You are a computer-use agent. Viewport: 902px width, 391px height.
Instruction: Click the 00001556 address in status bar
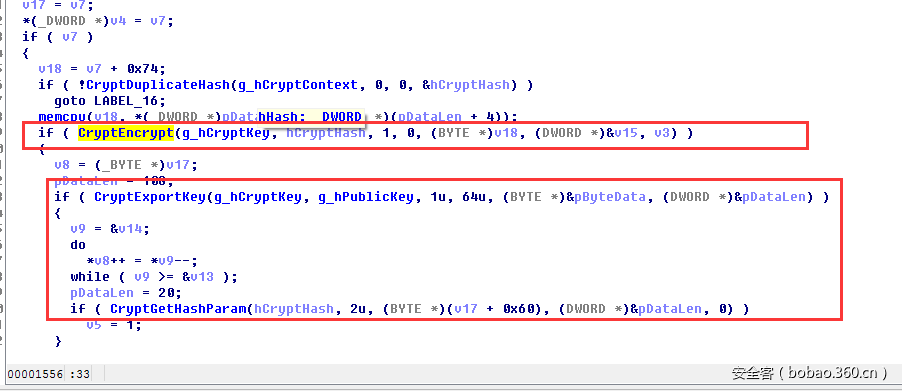(35, 374)
